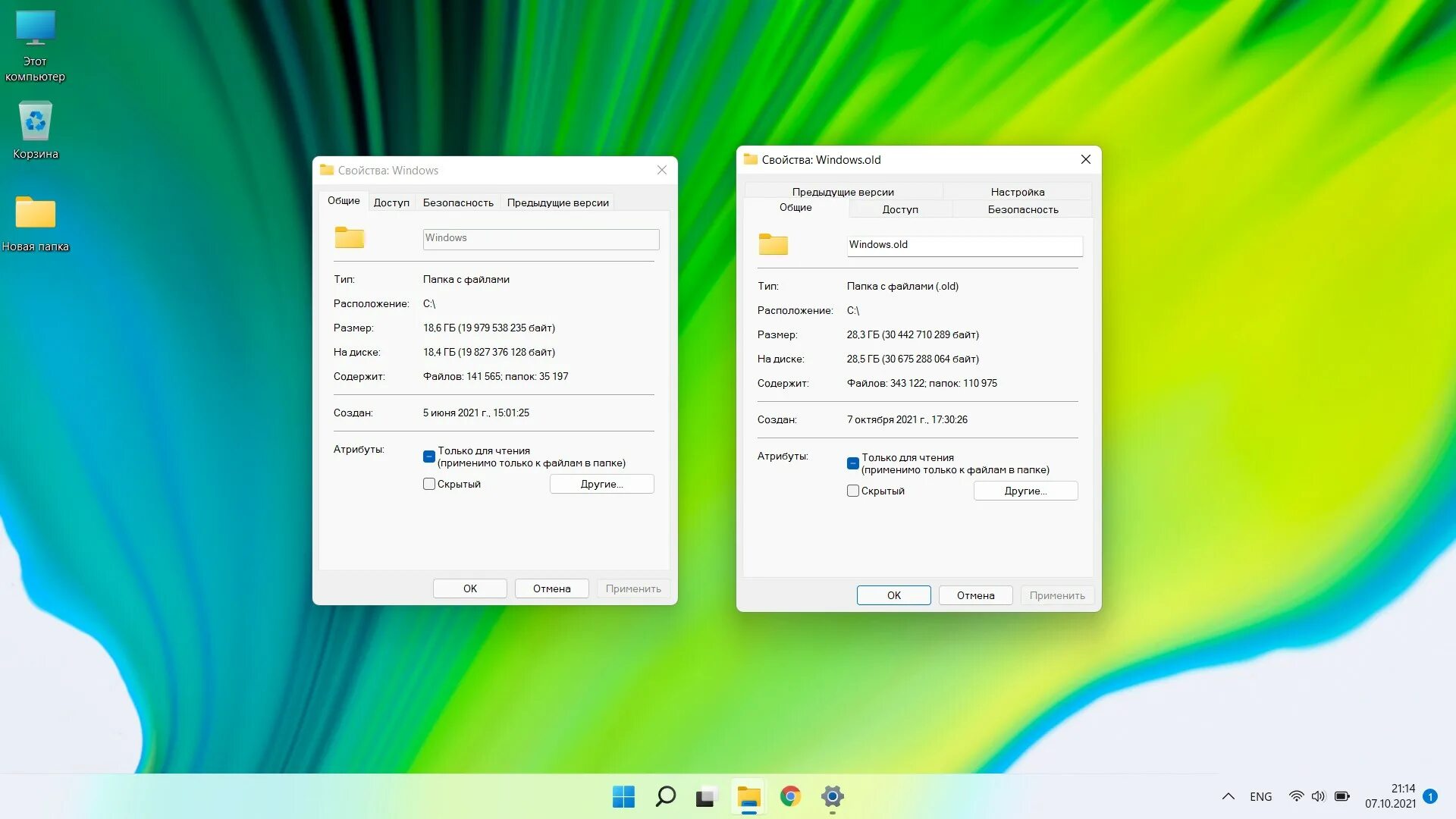The height and width of the screenshot is (819, 1456).
Task: Apply changes in Windows.old properties dialog
Action: click(x=1057, y=595)
